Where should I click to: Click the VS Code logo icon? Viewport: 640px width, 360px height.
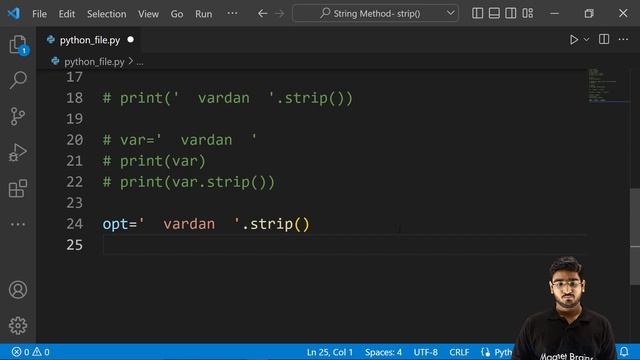[x=13, y=13]
